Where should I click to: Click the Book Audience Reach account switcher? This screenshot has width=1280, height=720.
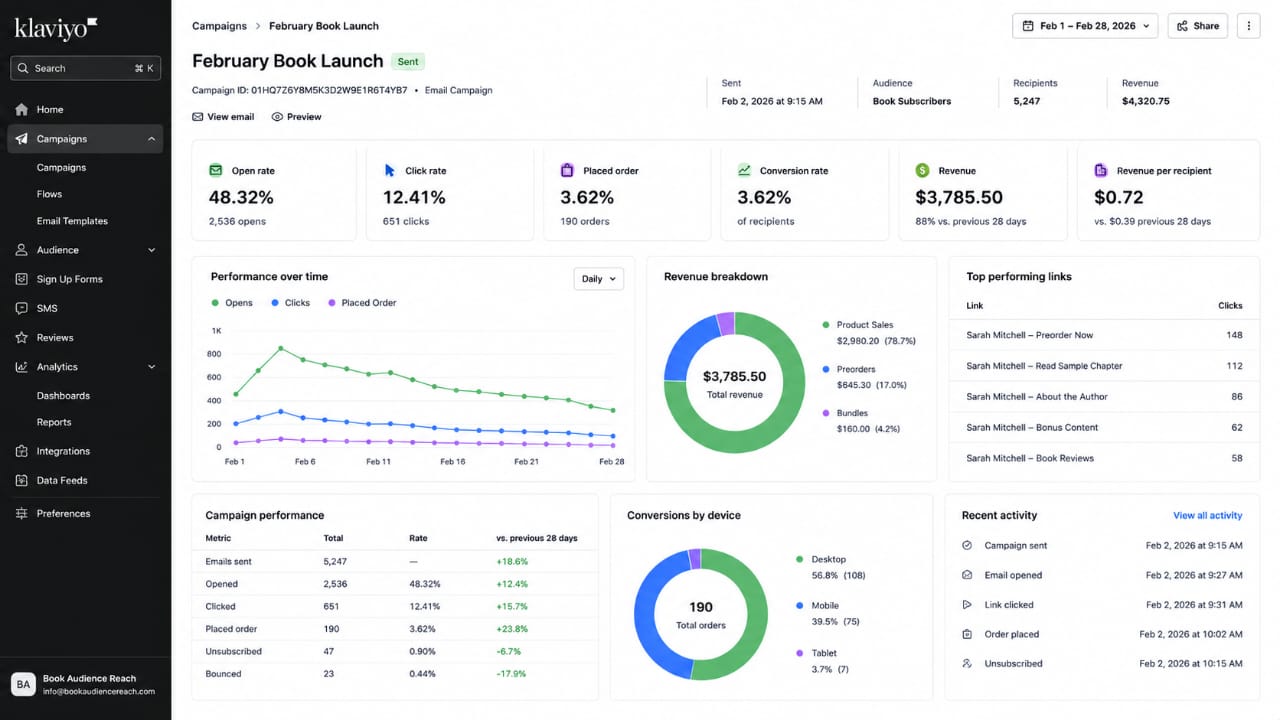pyautogui.click(x=84, y=684)
